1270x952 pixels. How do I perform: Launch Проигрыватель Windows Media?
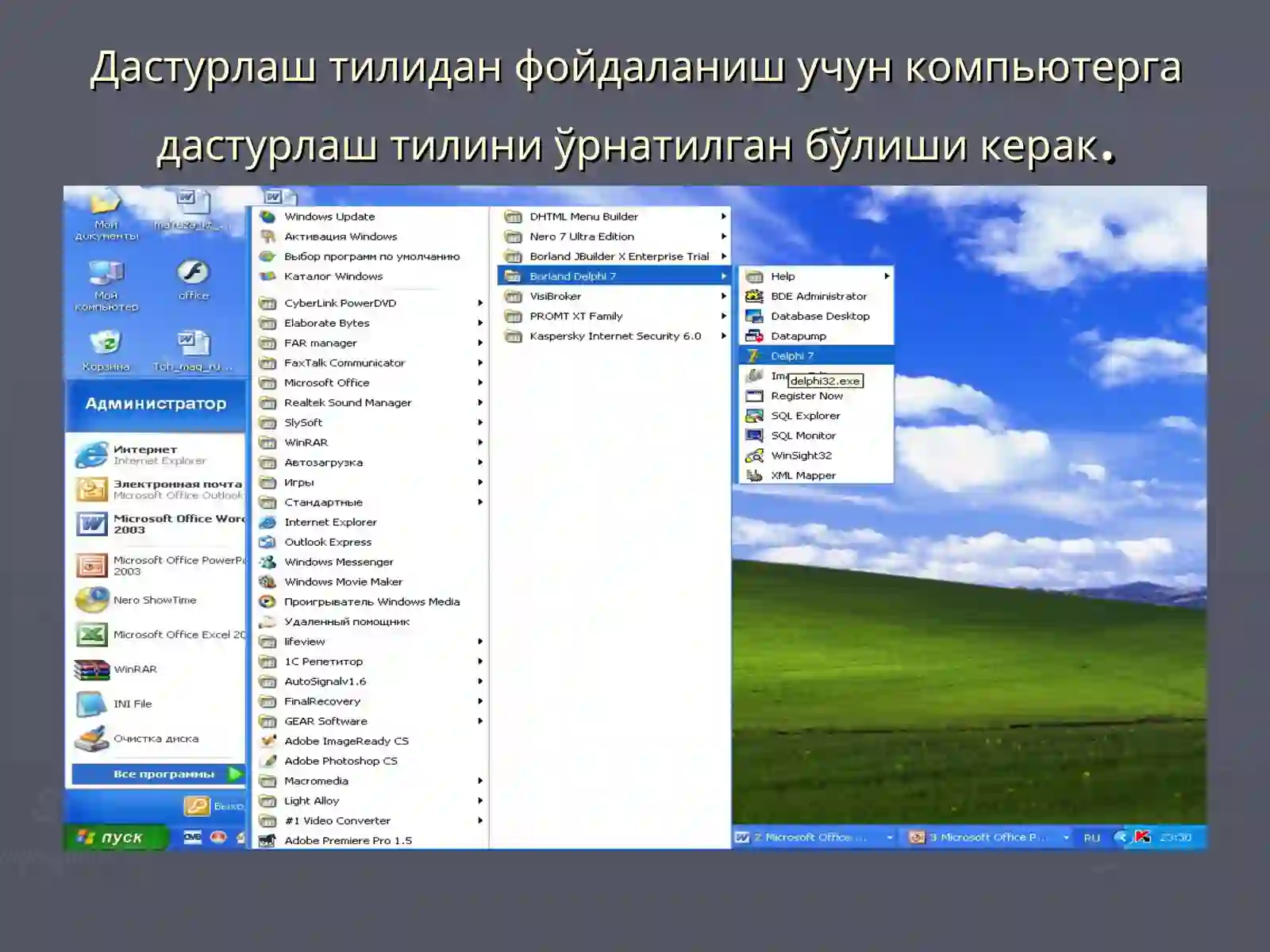(369, 601)
